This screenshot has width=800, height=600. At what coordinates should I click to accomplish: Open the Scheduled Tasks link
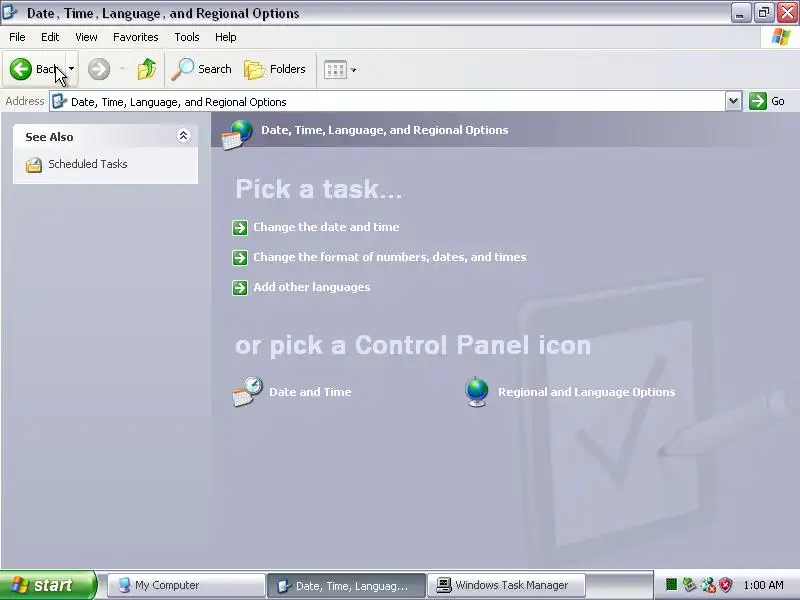tap(87, 164)
